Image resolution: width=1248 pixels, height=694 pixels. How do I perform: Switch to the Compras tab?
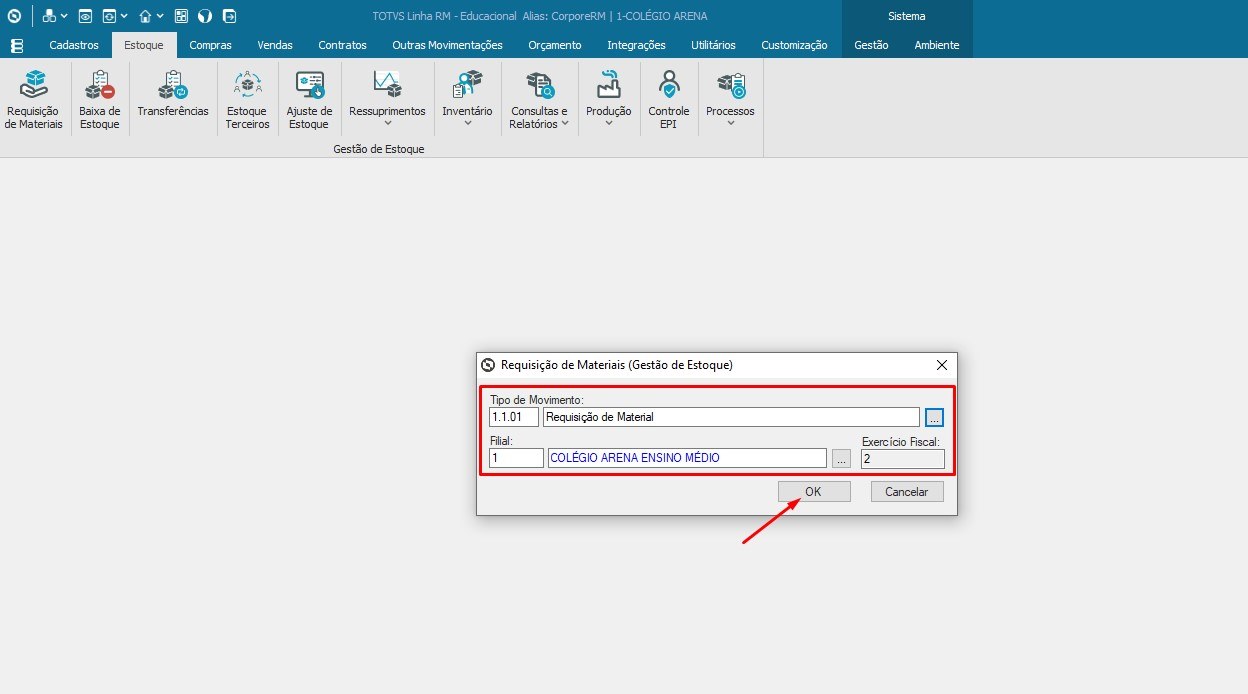click(210, 44)
